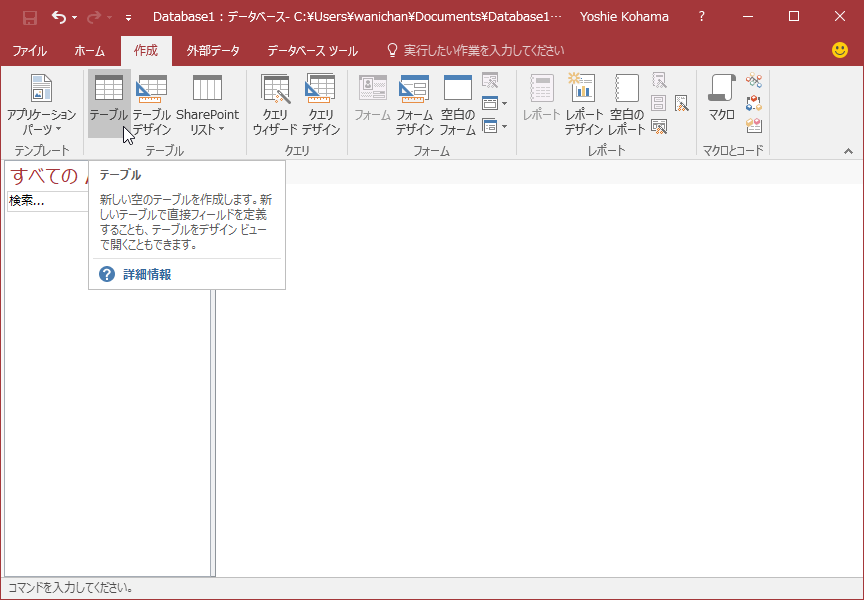864x600 pixels.
Task: Start the Form Wizard small icon
Action: click(x=490, y=80)
